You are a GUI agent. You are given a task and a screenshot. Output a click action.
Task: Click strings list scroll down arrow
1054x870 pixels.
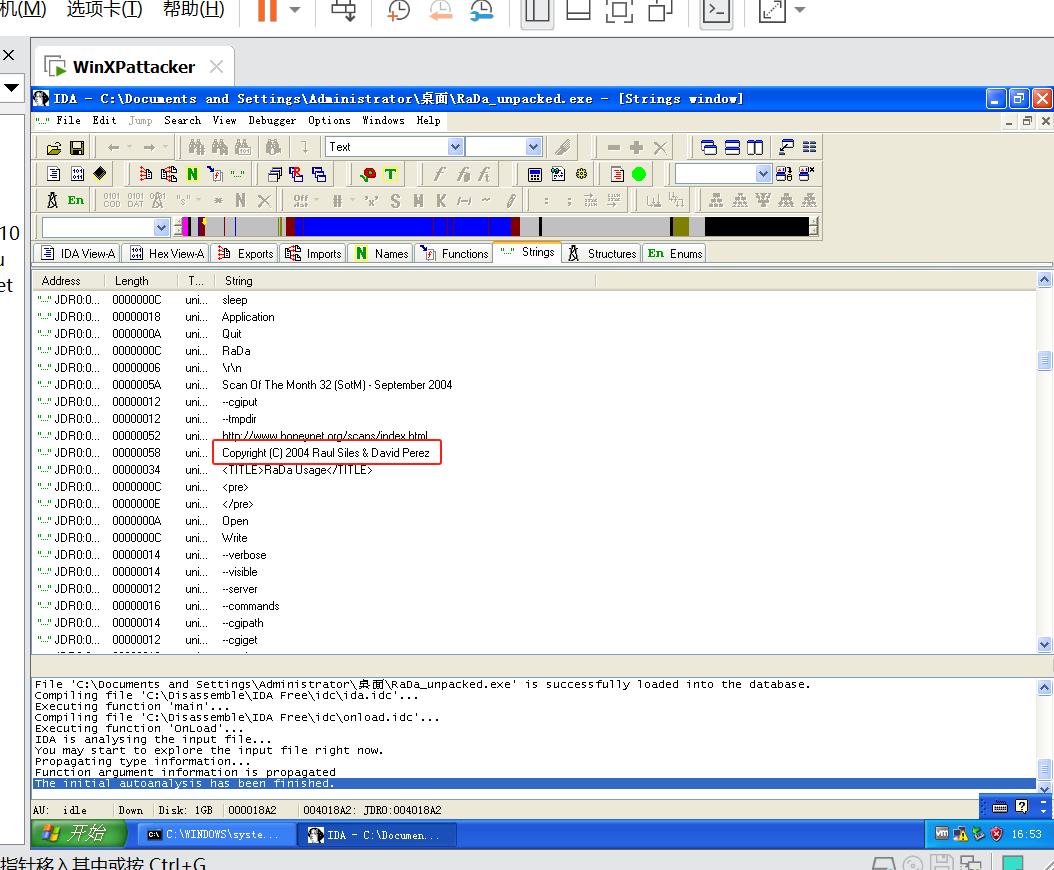click(1044, 644)
